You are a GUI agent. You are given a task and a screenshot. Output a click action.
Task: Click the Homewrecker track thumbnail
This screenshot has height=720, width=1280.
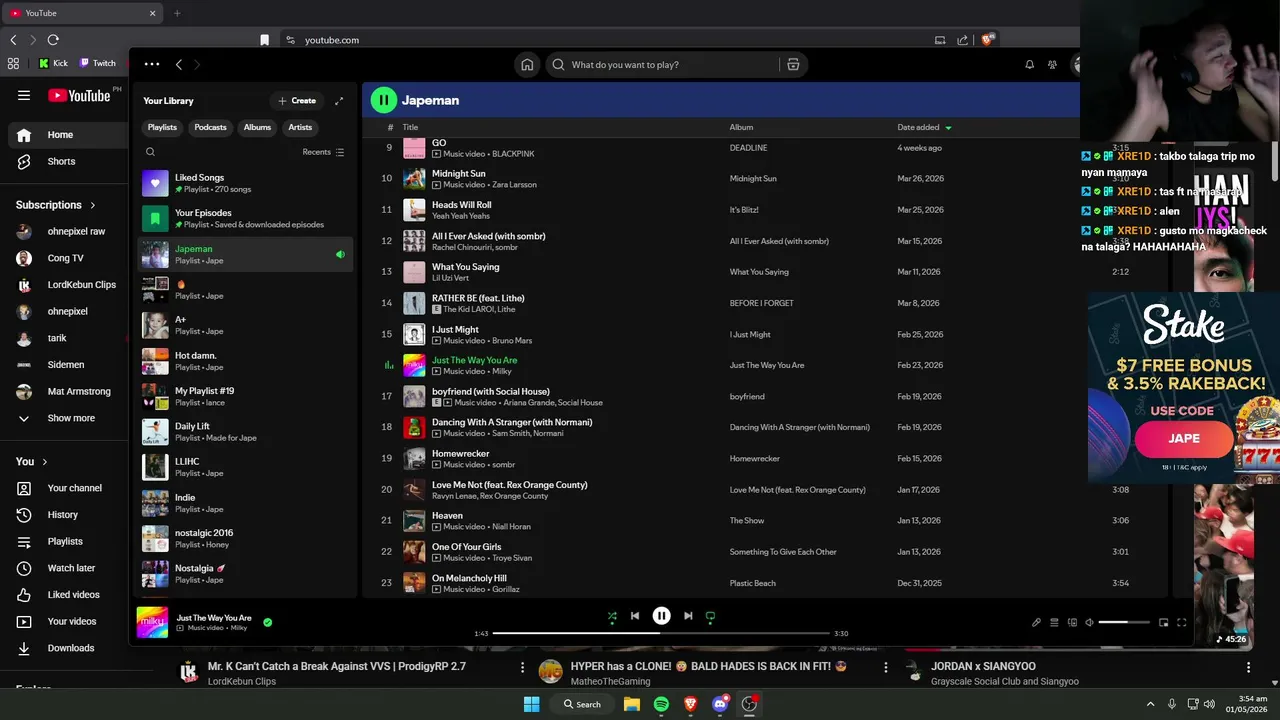tap(414, 459)
